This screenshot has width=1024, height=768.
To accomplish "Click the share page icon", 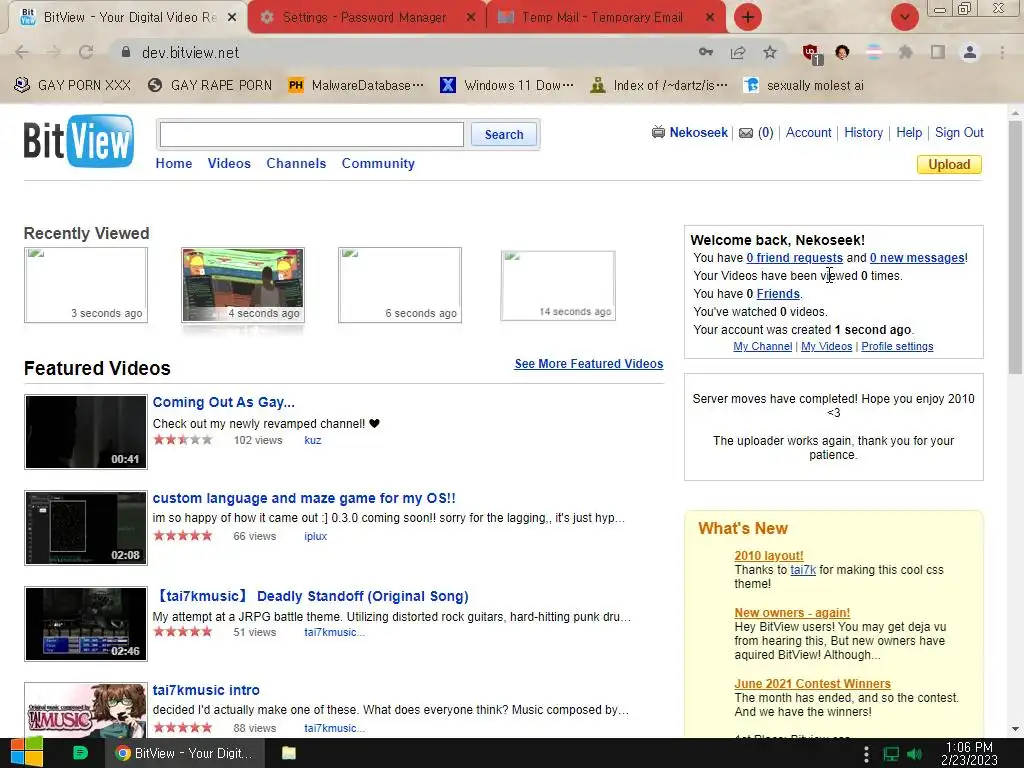I will 738,52.
